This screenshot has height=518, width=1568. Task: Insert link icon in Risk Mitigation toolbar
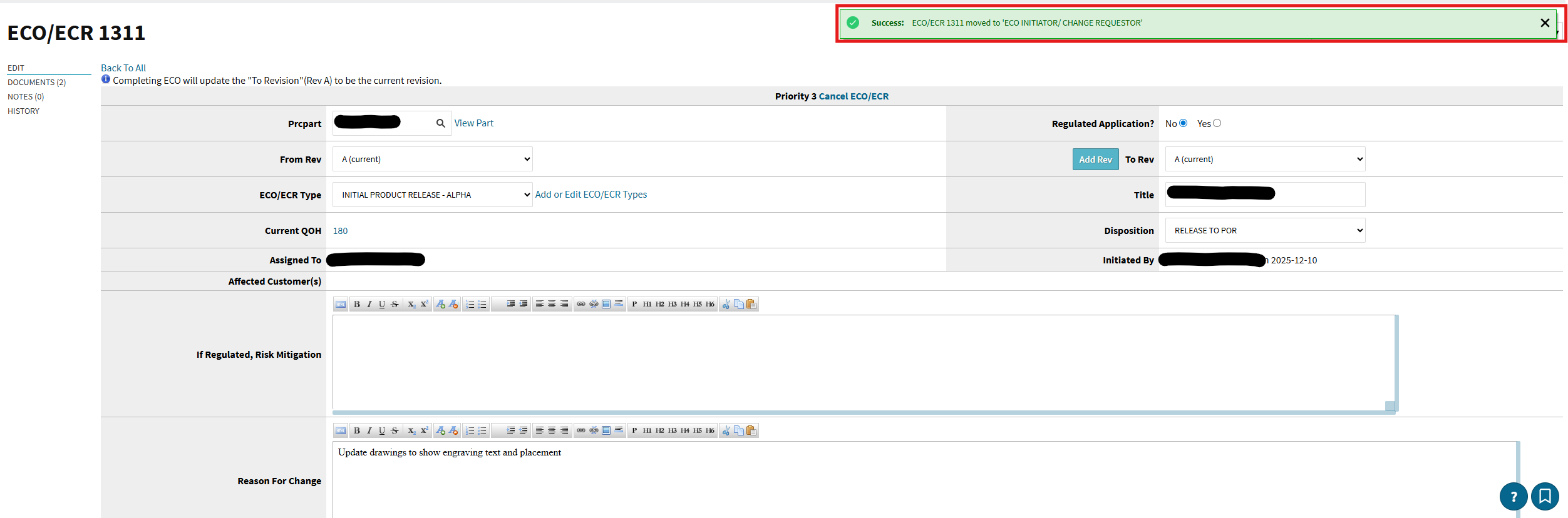click(x=581, y=305)
